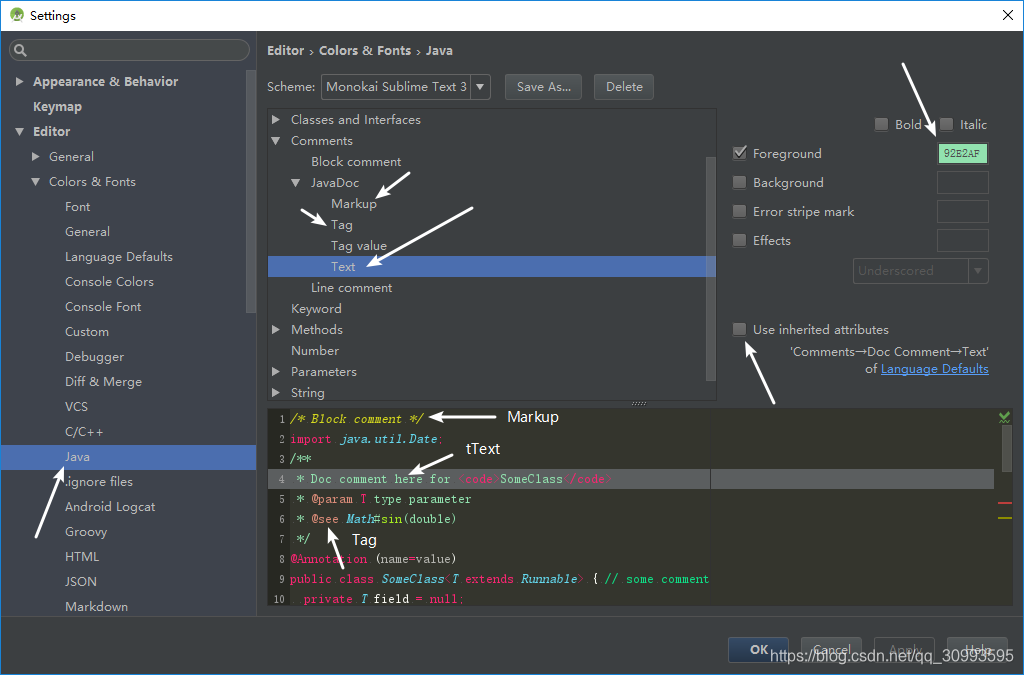Viewport: 1024px width, 675px height.
Task: Select Number attribute
Action: (315, 351)
